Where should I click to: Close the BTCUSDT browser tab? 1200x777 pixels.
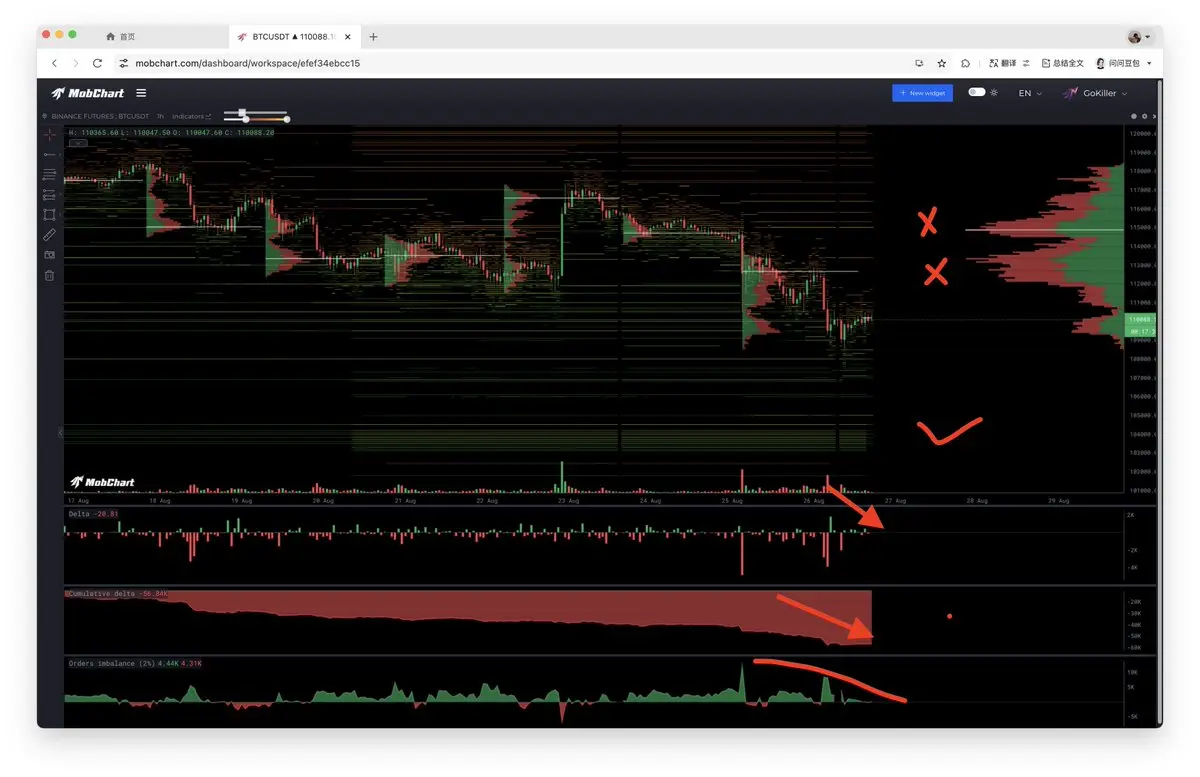348,37
